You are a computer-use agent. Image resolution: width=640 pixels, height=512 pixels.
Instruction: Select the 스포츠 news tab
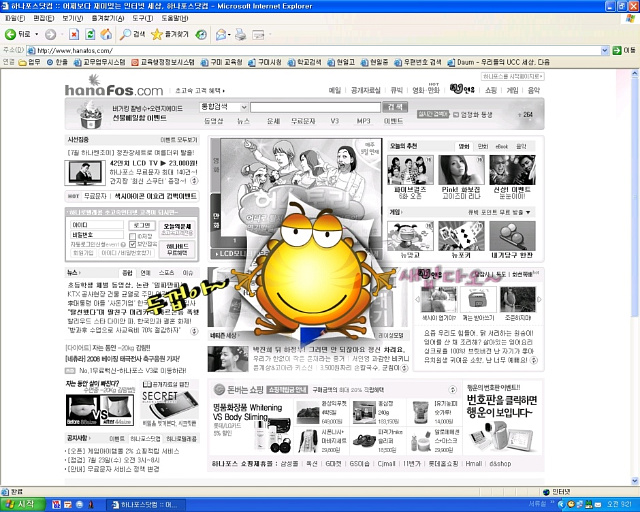pyautogui.click(x=167, y=273)
